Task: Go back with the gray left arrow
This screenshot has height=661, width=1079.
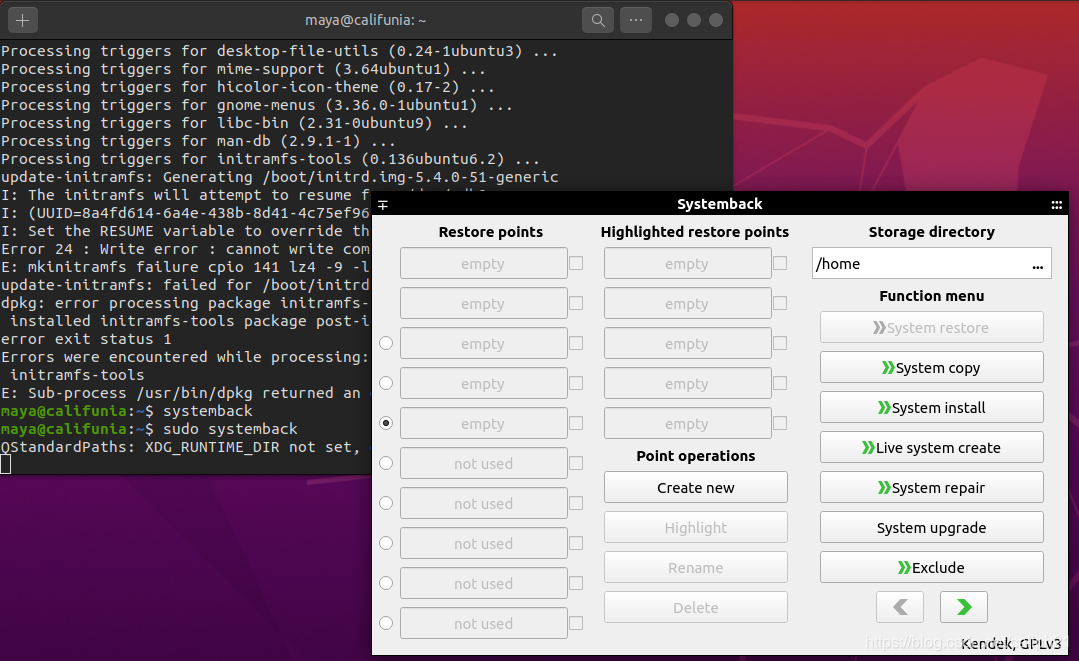Action: [900, 607]
